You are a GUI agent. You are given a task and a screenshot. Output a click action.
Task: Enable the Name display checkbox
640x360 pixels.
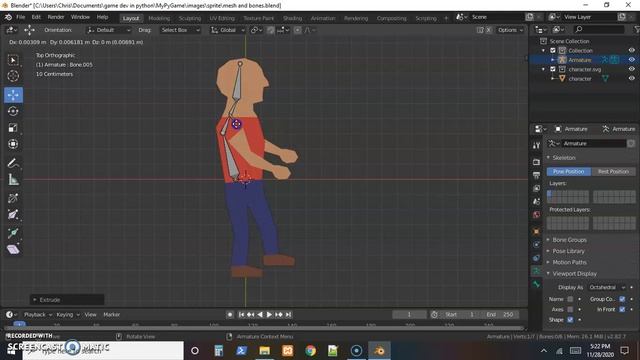[x=570, y=299]
